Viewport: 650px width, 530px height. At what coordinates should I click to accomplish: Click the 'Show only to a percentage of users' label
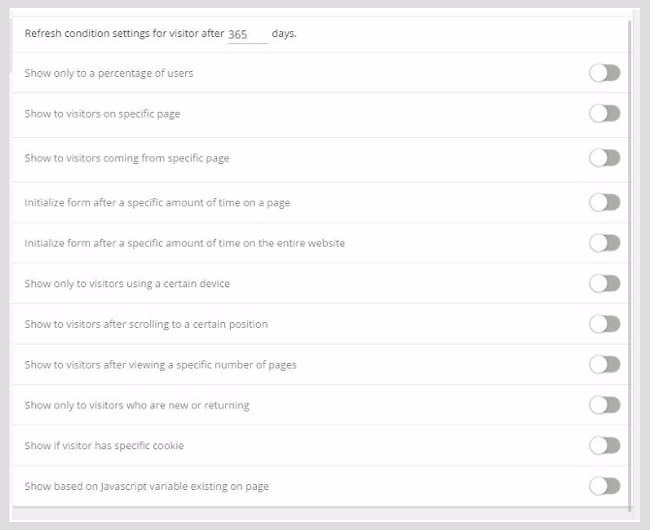pos(109,73)
